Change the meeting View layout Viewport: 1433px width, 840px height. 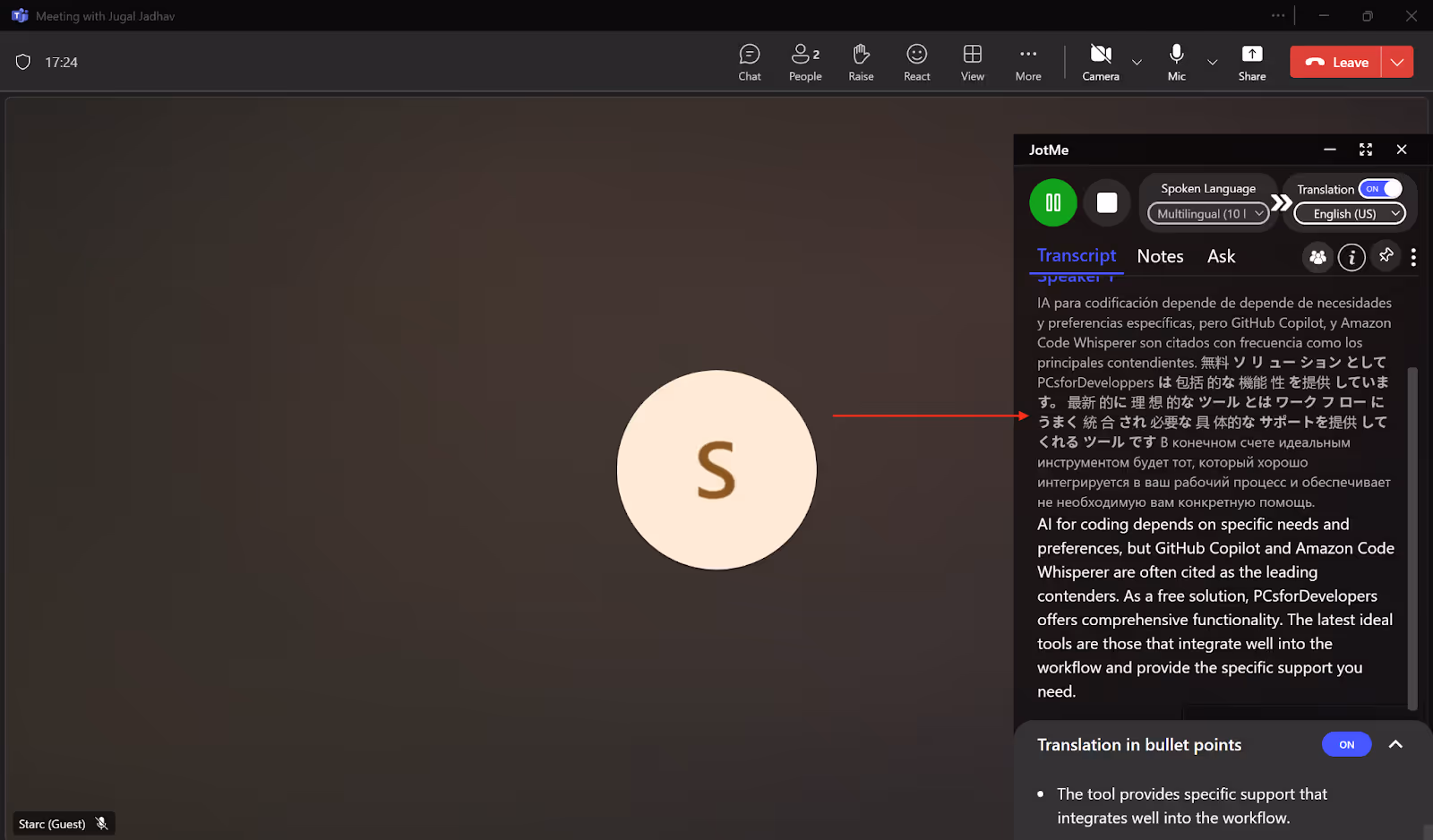(x=973, y=63)
